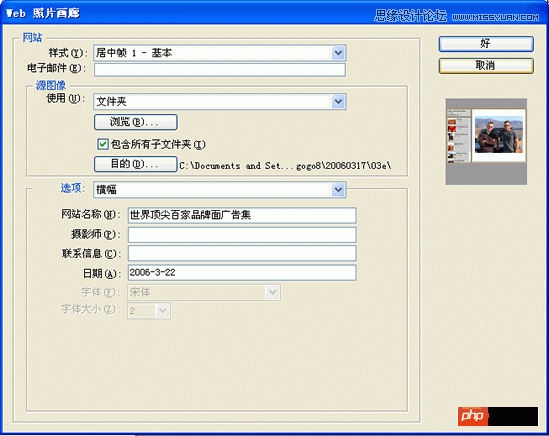The image size is (549, 436).
Task: Open the 样式 style dropdown
Action: (220, 53)
